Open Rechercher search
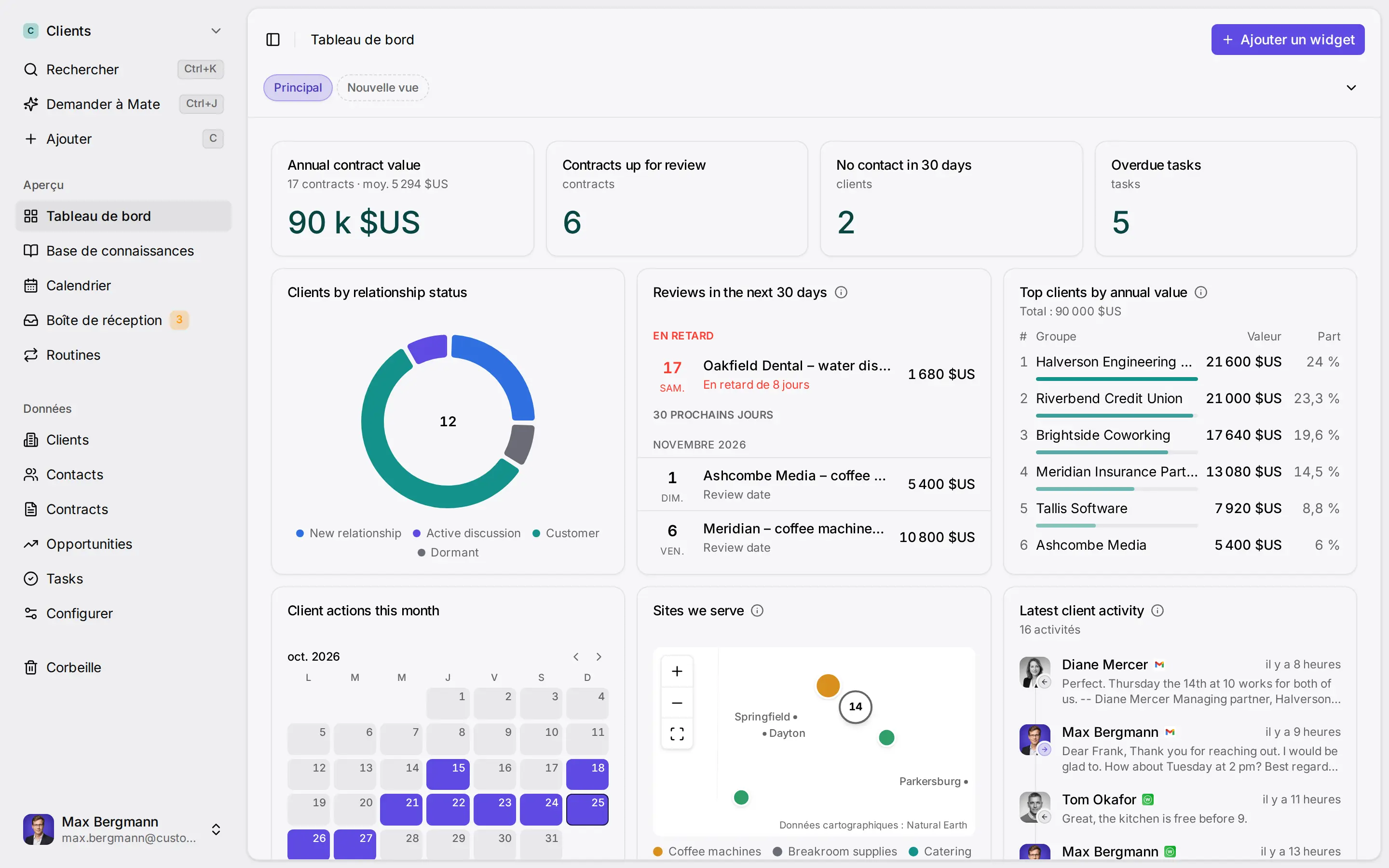Screen dimensions: 1389x868 click(123, 69)
